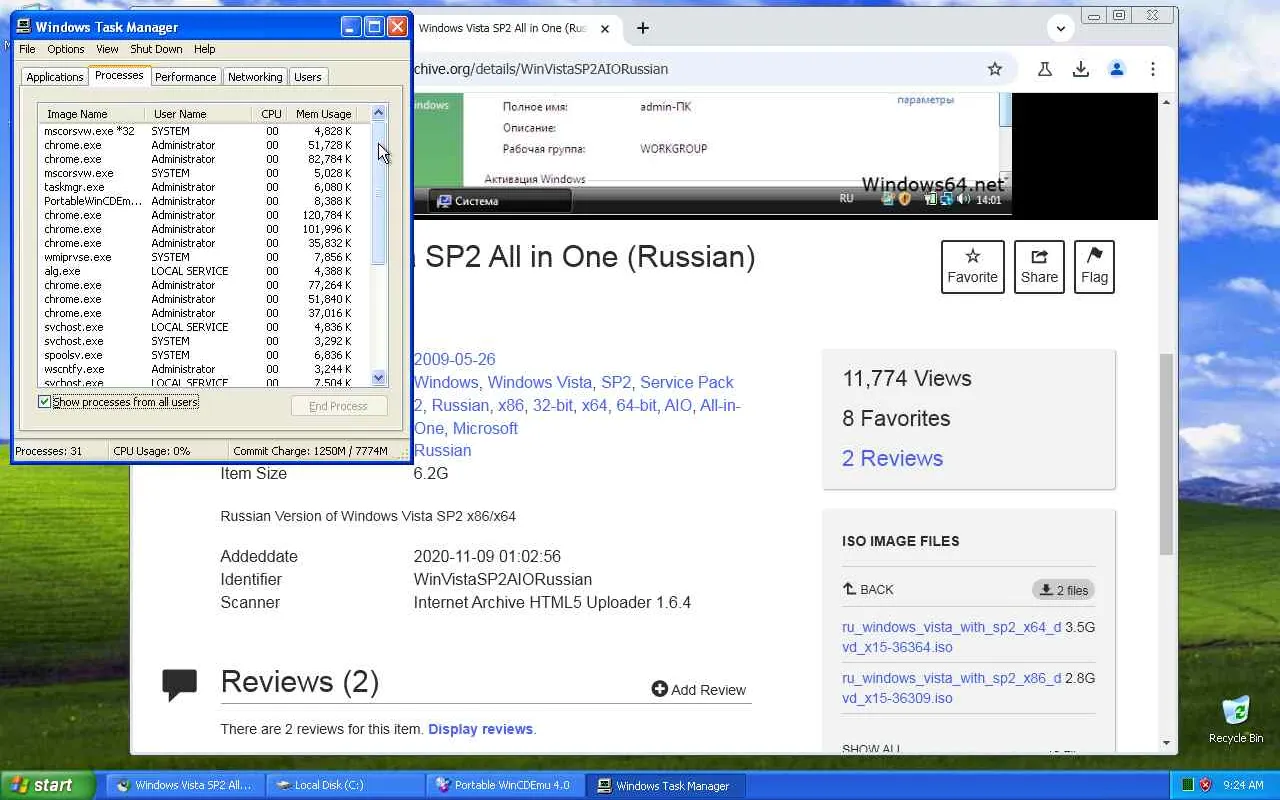The height and width of the screenshot is (800, 1280).
Task: Switch to the Applications tab
Action: click(x=55, y=77)
